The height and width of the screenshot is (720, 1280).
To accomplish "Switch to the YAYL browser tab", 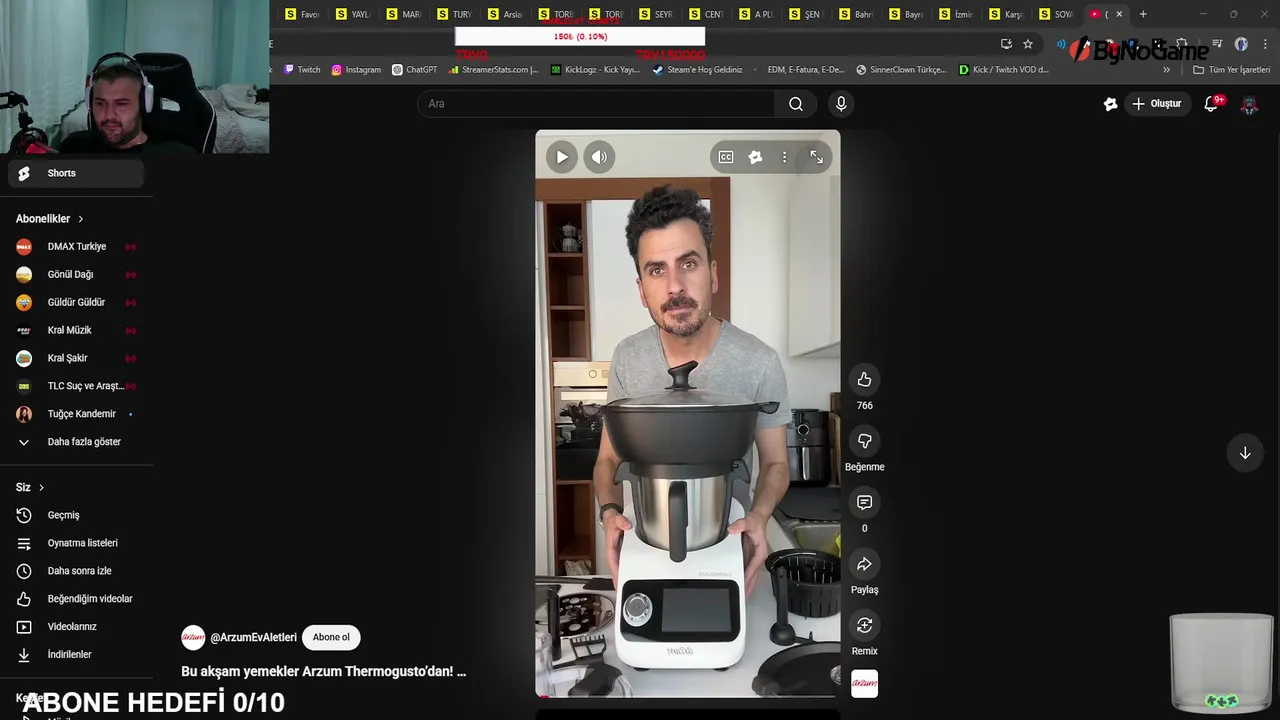I will point(352,14).
